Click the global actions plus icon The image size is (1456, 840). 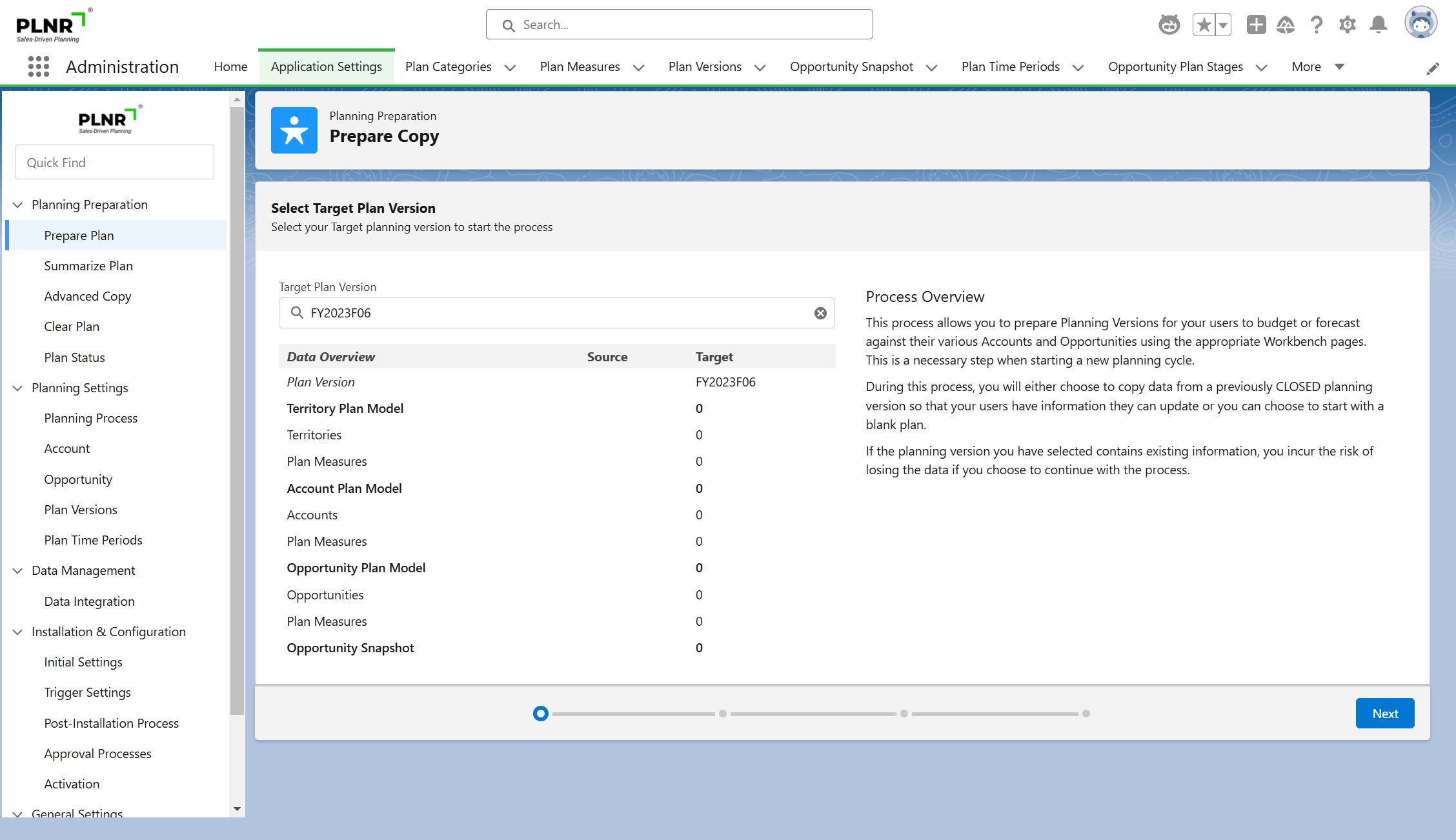pos(1256,25)
